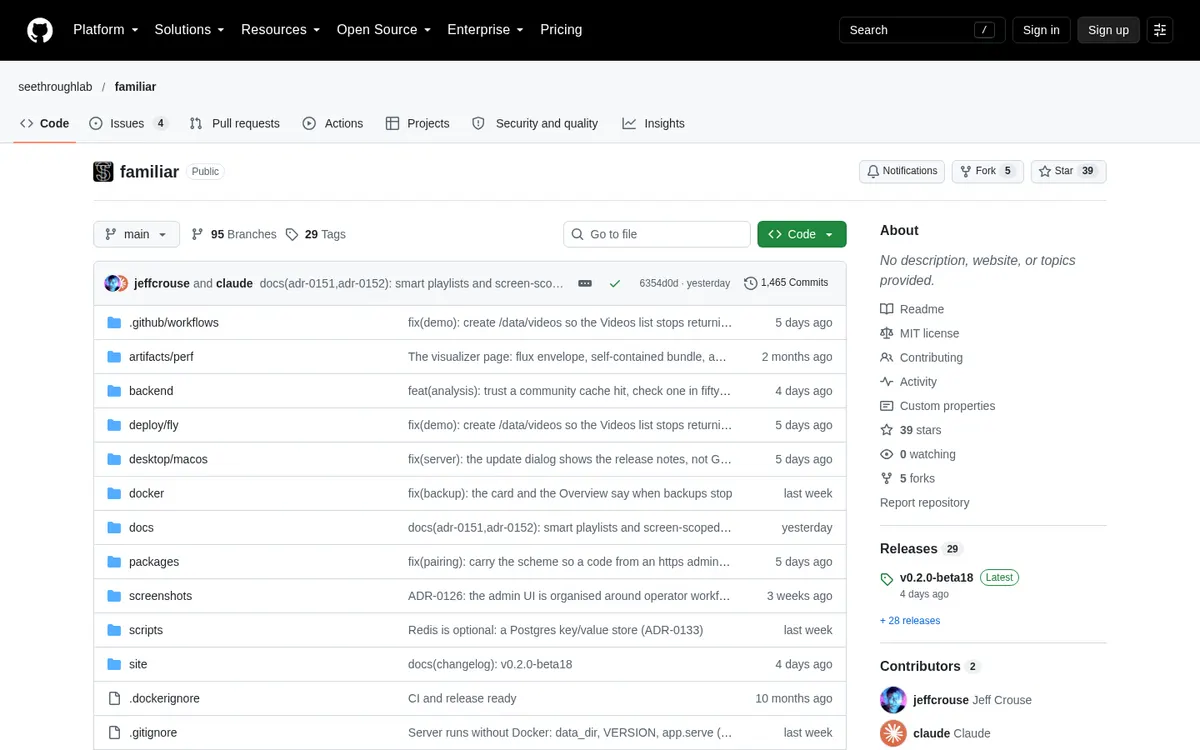The width and height of the screenshot is (1200, 750).
Task: Open the global navigation settings icon
Action: 1160,30
